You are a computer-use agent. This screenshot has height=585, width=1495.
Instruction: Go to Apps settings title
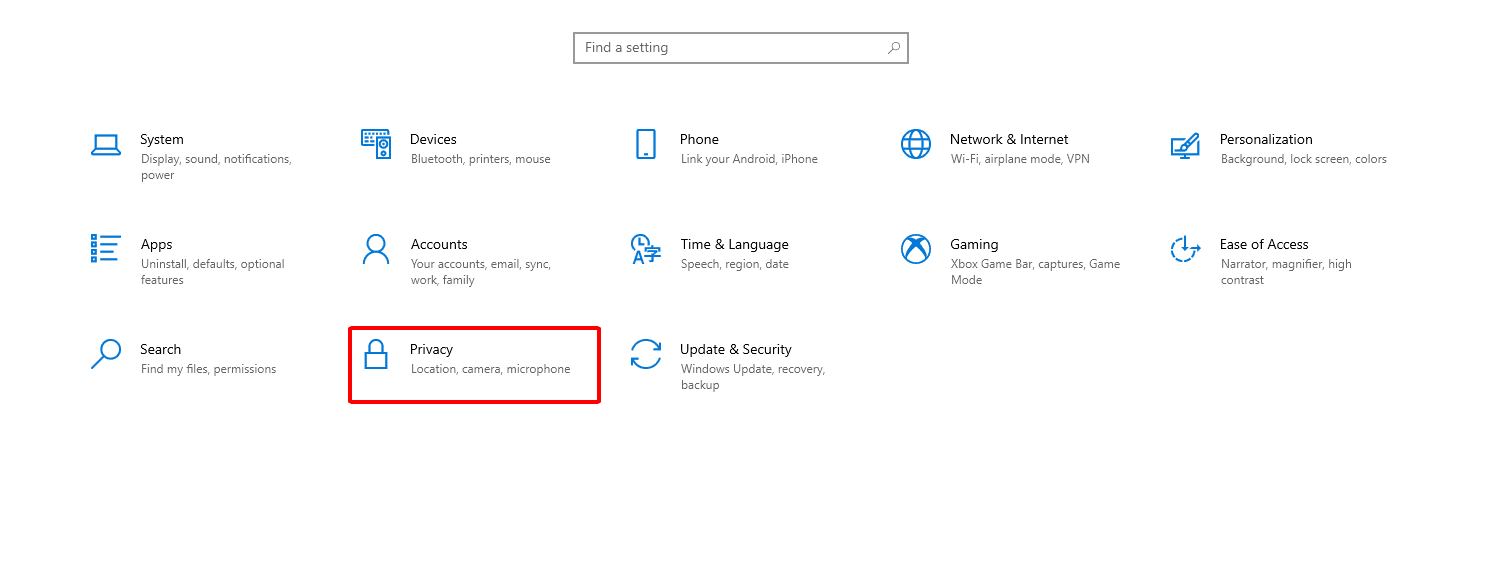point(156,244)
